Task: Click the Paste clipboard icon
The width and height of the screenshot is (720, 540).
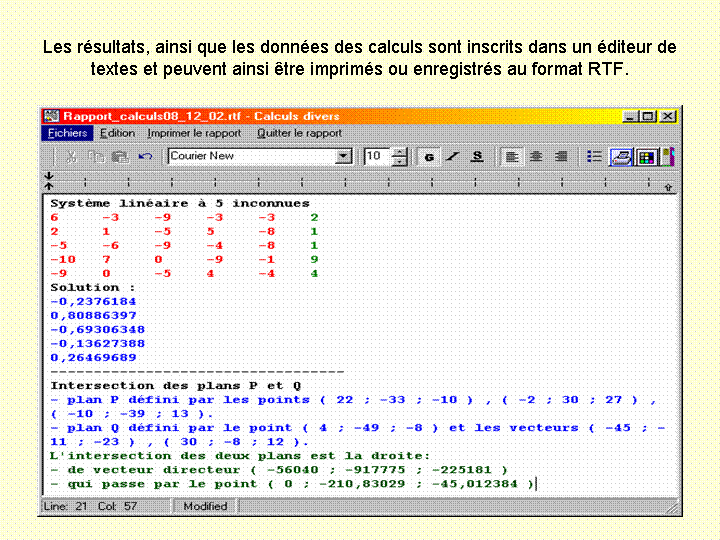Action: [119, 157]
